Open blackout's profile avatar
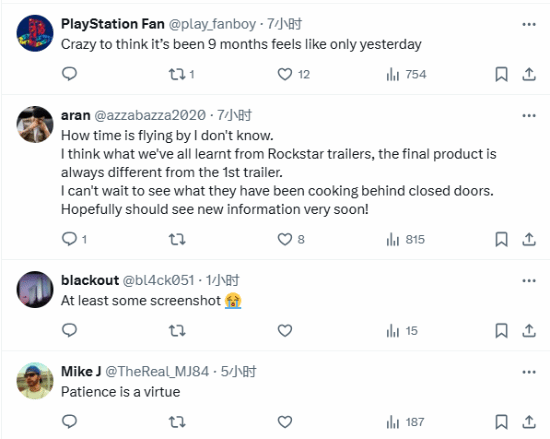 35,289
